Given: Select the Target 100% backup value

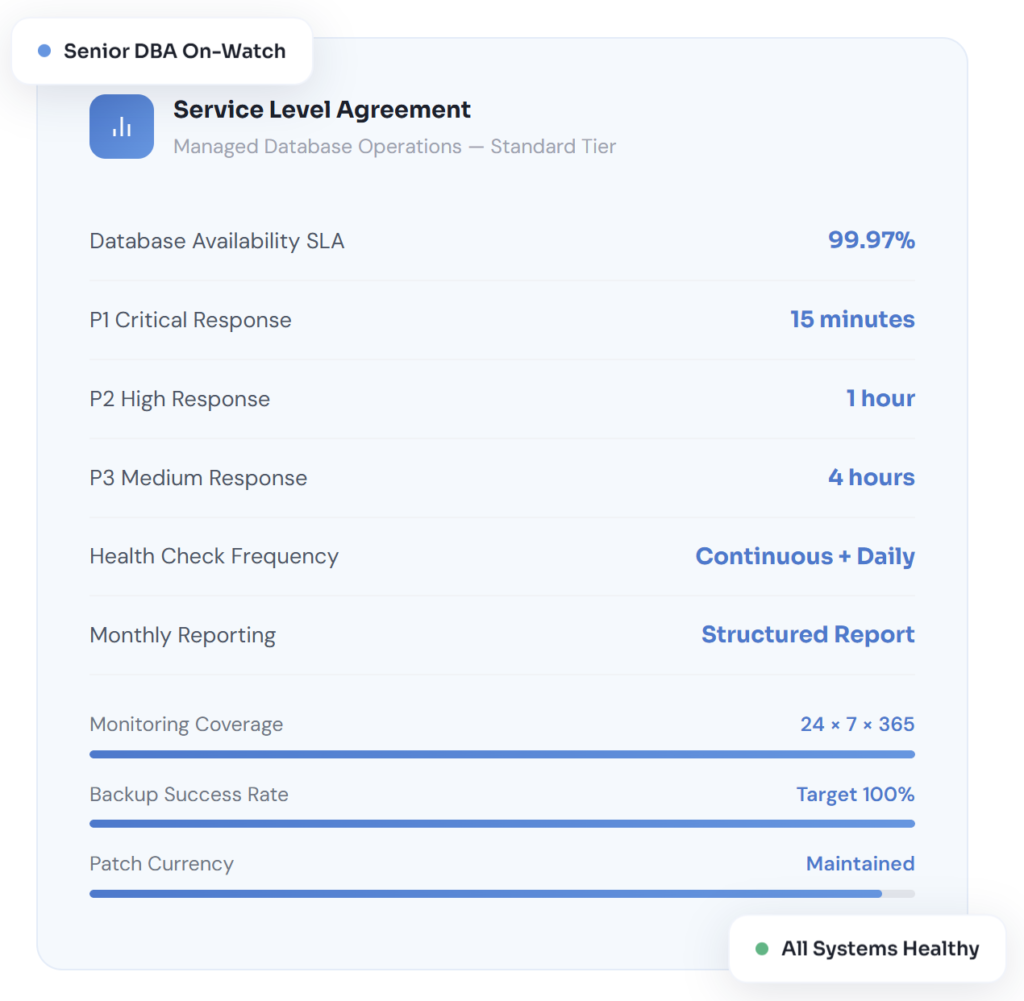Looking at the screenshot, I should (855, 794).
